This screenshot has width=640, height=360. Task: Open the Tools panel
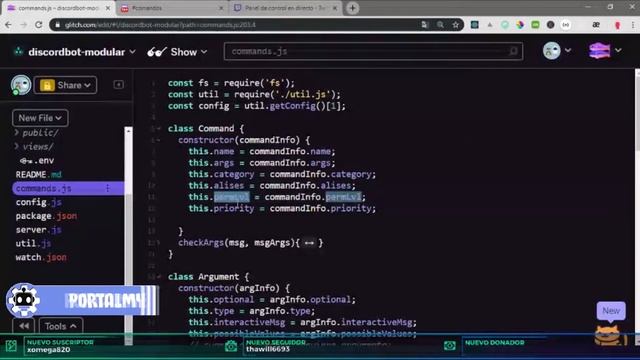[60, 326]
